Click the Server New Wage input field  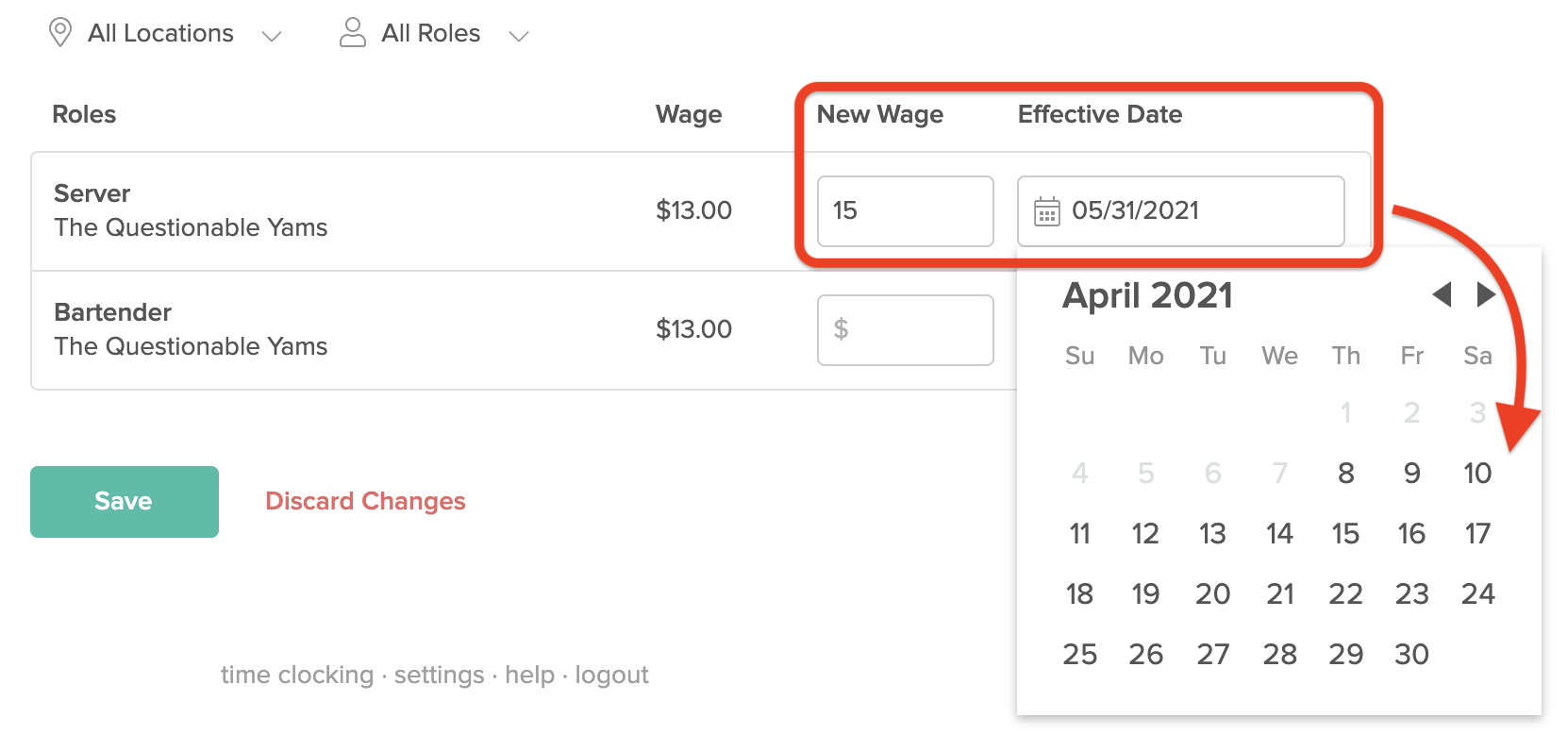tap(905, 211)
